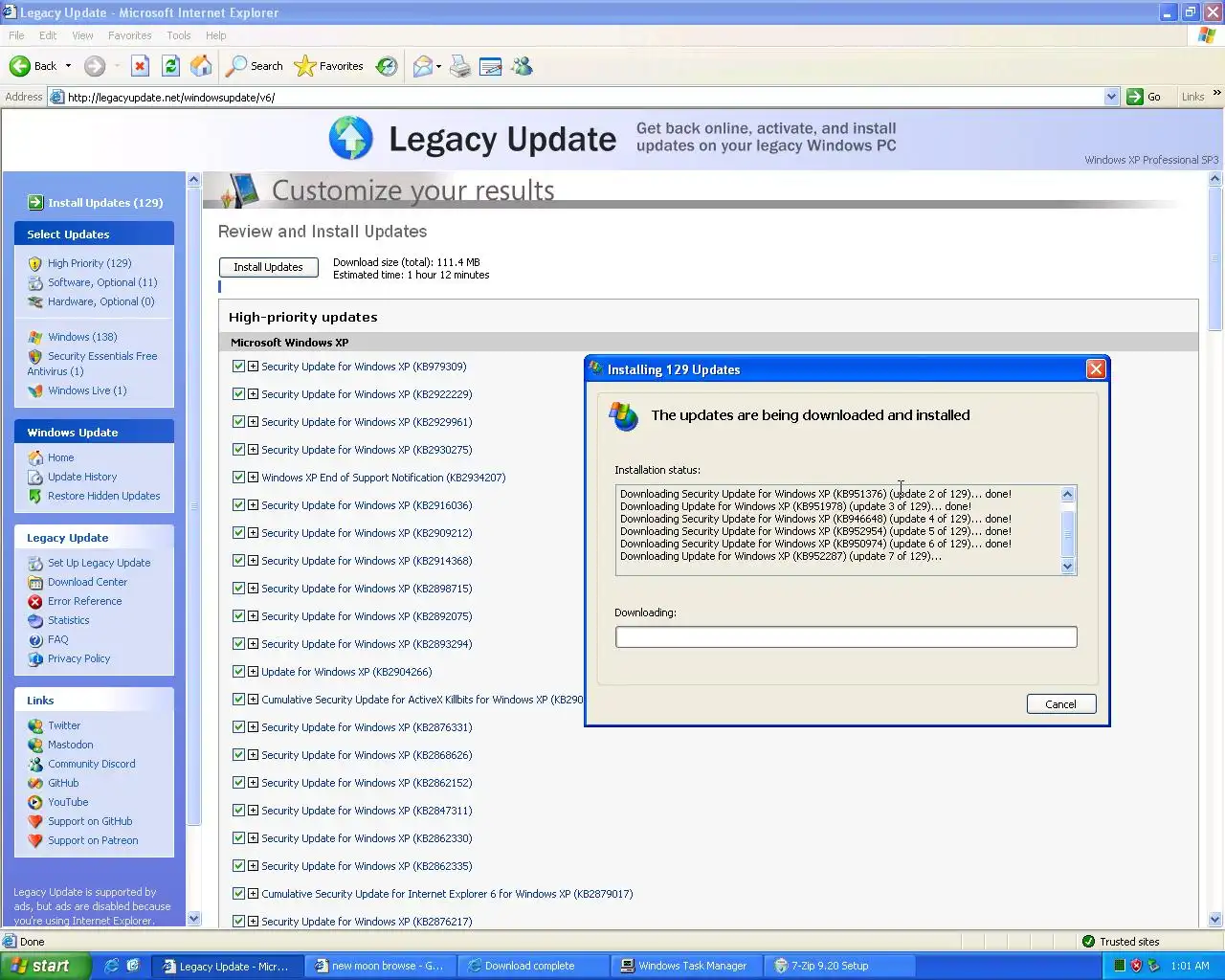This screenshot has height=980, width=1225.
Task: Click the Print icon in toolbar
Action: [x=460, y=66]
